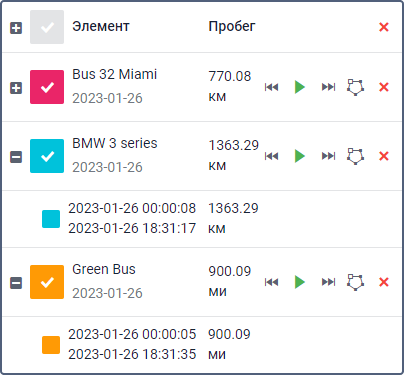Create geofence from Bus 32 Miami track
The width and height of the screenshot is (404, 375).
355,87
